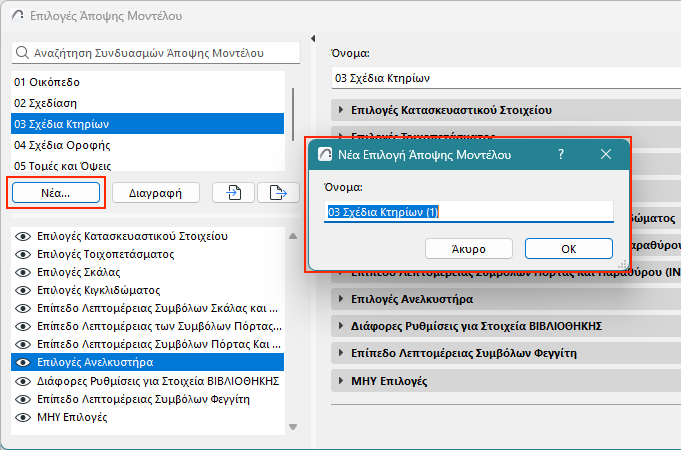Click the help question mark in dialog
The width and height of the screenshot is (681, 450).
(561, 154)
